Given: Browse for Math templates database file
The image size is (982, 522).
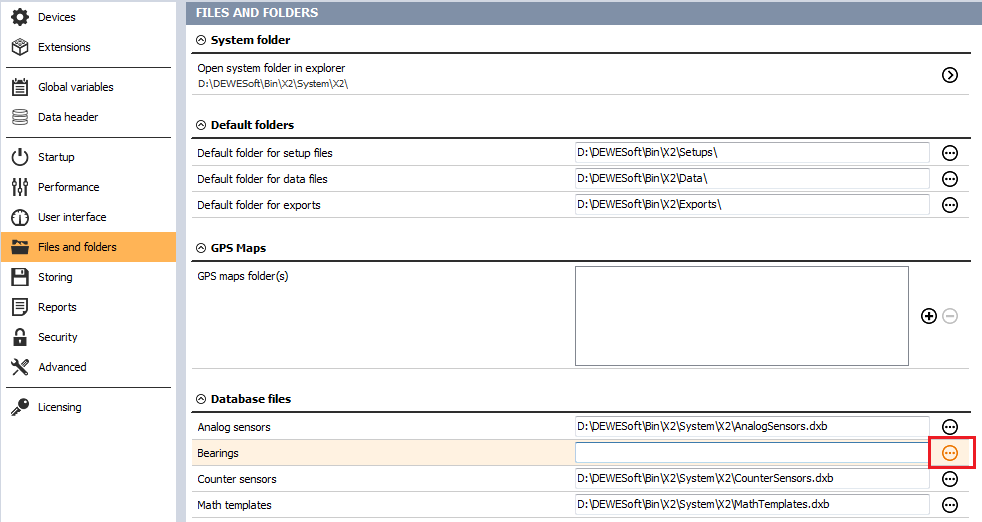Looking at the screenshot, I should [x=949, y=505].
